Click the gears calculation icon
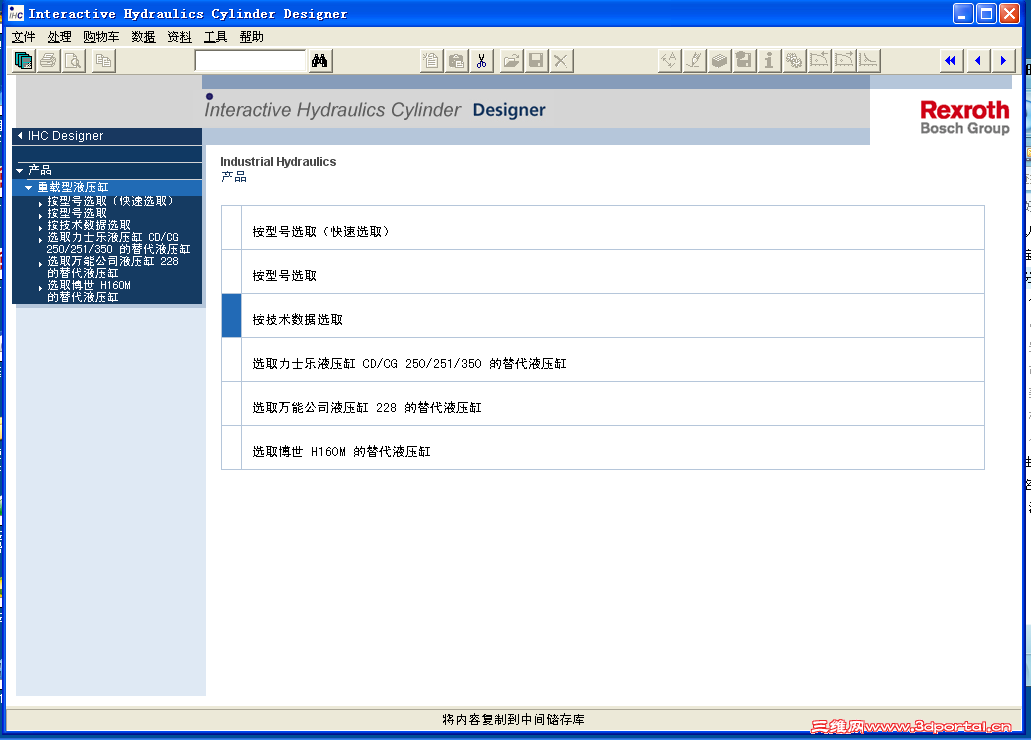The width and height of the screenshot is (1031, 740). coord(794,61)
